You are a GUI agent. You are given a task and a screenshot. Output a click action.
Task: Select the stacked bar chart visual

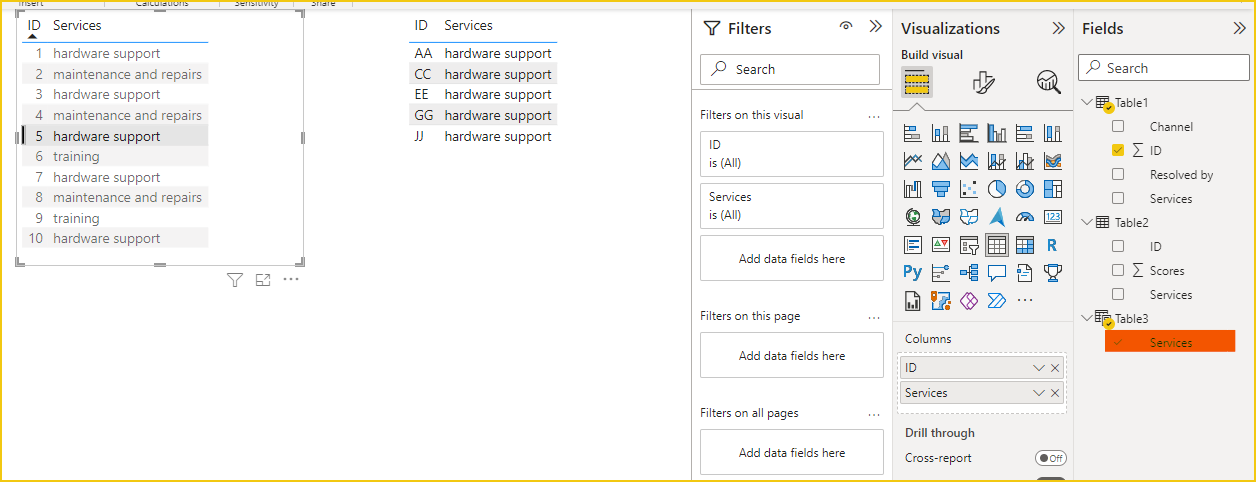[912, 133]
